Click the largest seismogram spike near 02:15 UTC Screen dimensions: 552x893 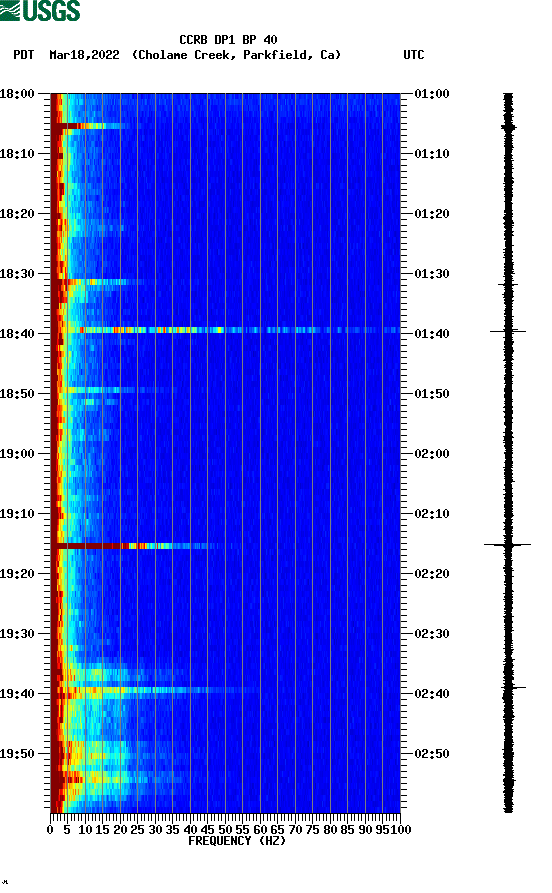tap(508, 545)
